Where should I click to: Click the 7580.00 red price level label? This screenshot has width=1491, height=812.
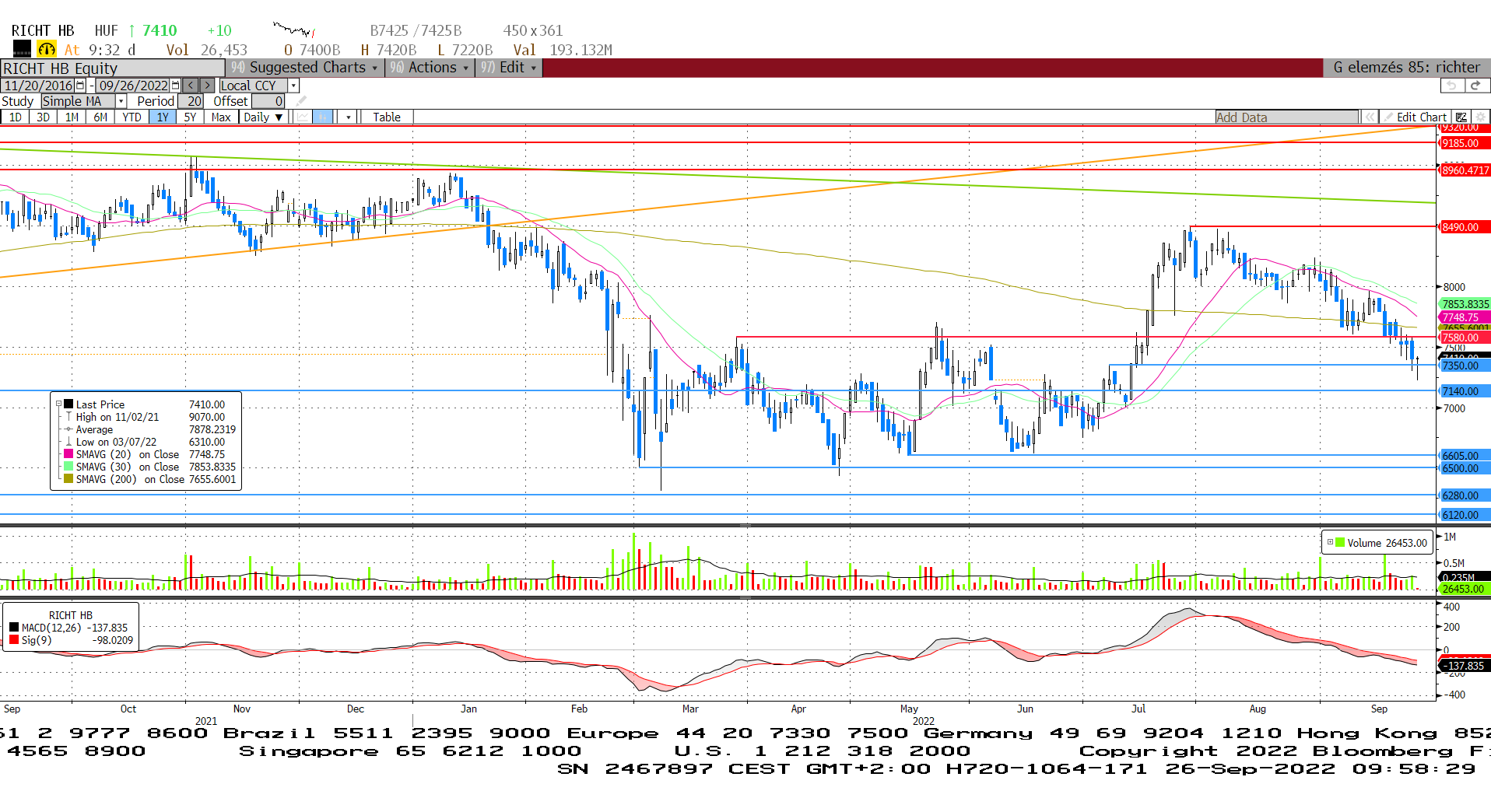[x=1465, y=338]
